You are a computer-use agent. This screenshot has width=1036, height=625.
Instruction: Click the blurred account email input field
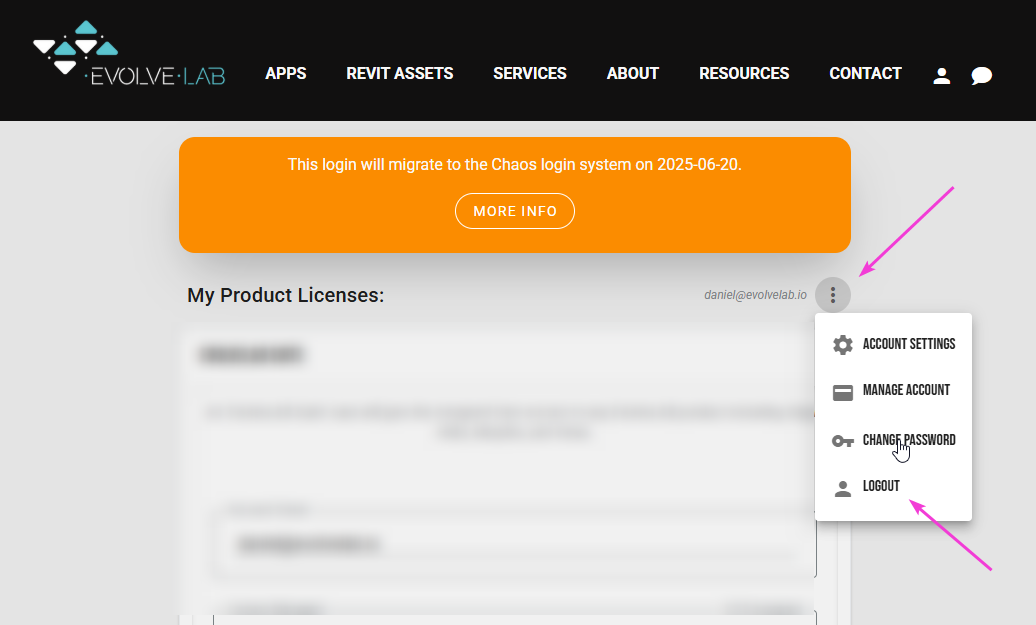pos(514,544)
